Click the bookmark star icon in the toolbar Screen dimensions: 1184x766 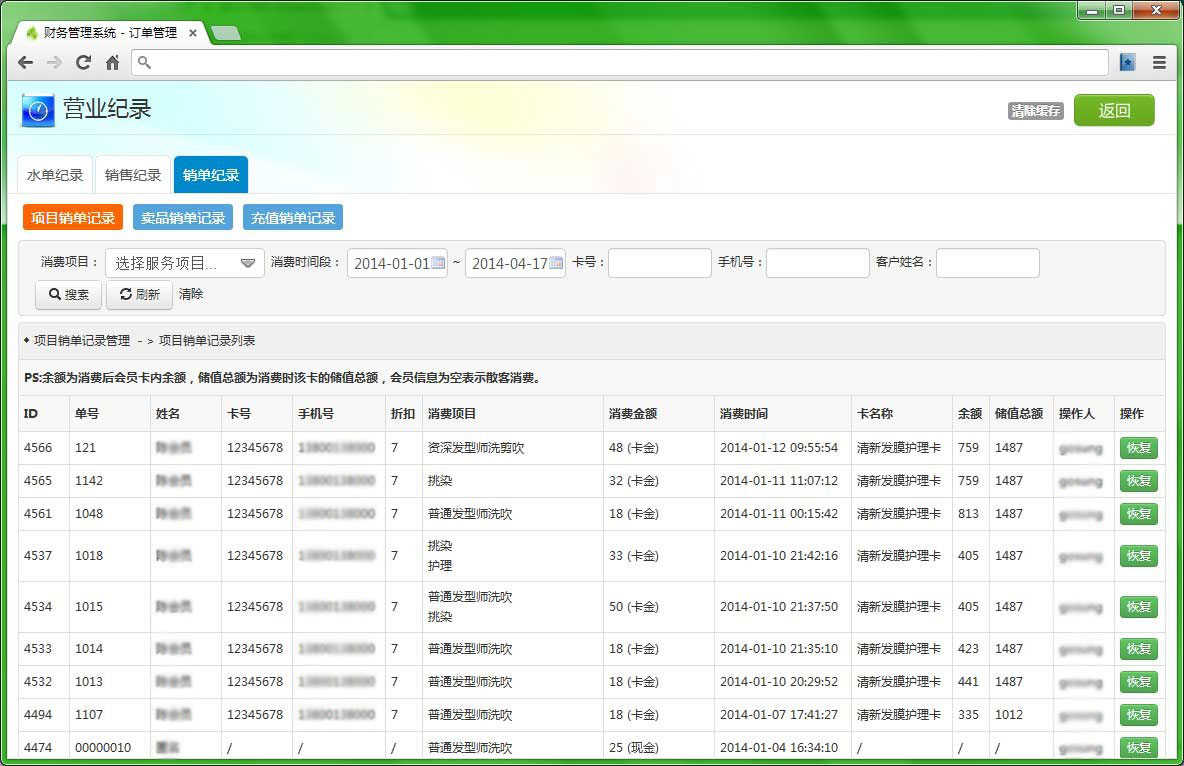(x=1127, y=63)
